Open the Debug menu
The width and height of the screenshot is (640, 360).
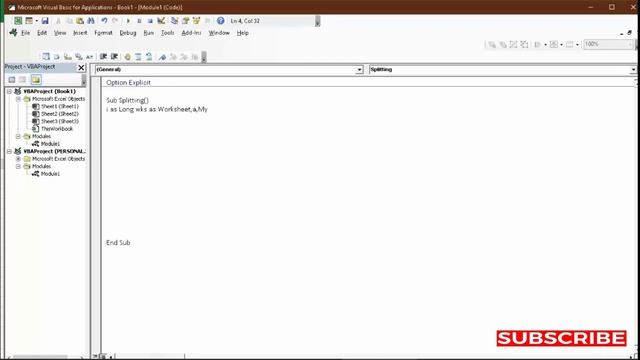128,33
